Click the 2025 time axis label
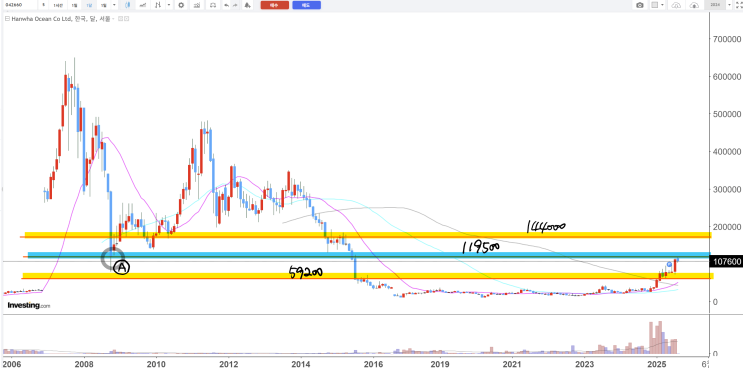 [x=656, y=363]
